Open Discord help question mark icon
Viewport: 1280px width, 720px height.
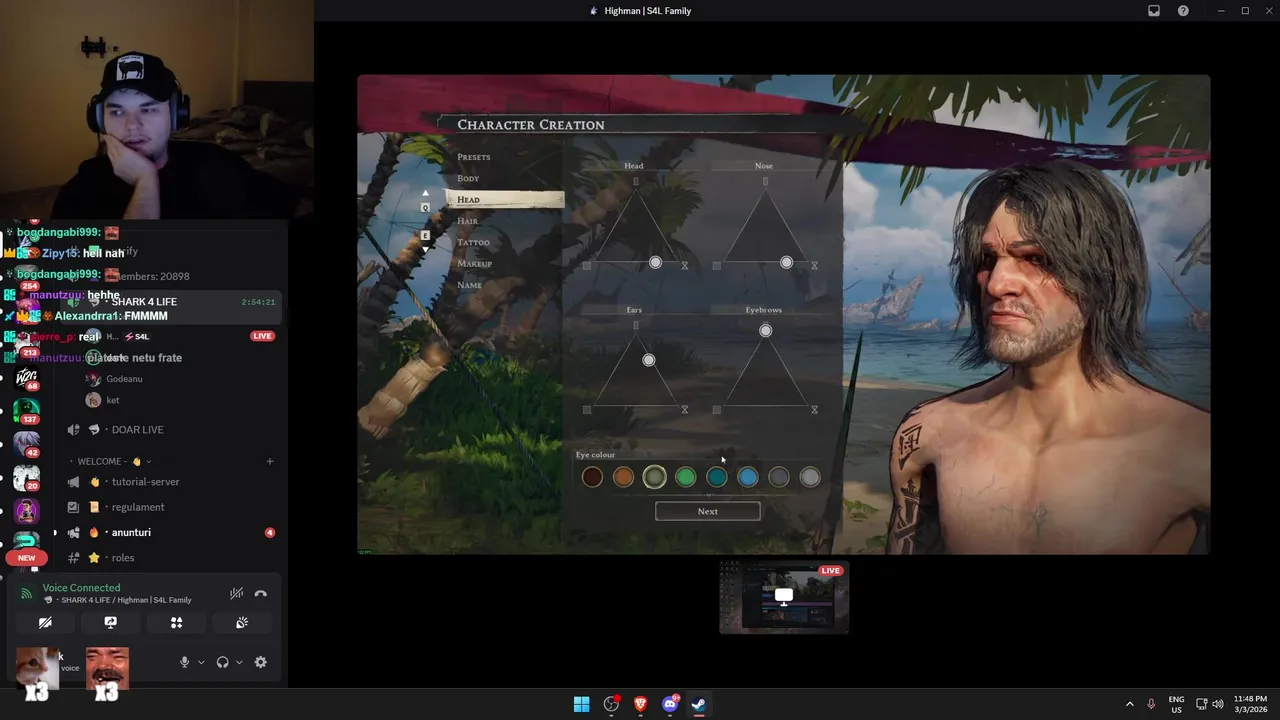(1183, 11)
